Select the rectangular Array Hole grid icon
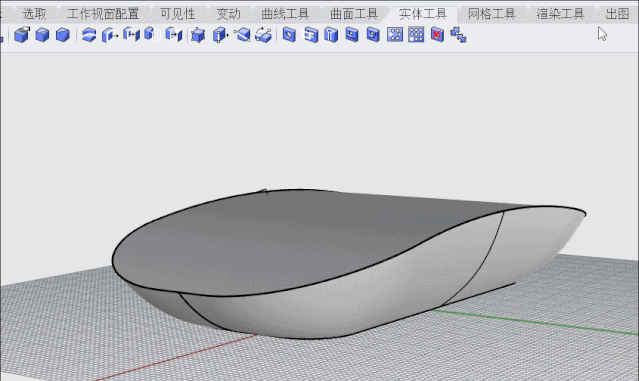Image resolution: width=639 pixels, height=381 pixels. pos(416,35)
